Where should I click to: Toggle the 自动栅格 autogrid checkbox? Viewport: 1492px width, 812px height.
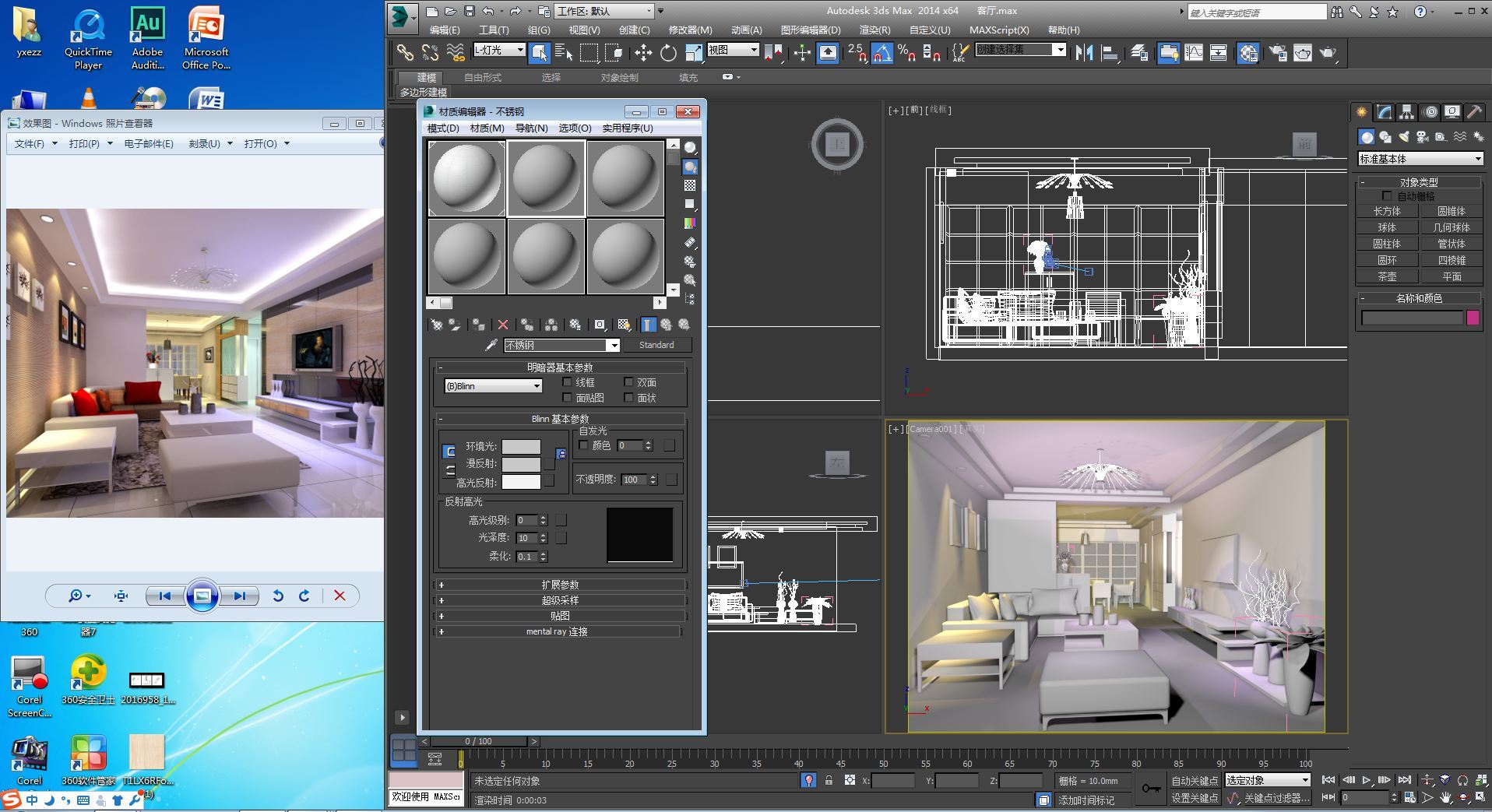(1386, 196)
